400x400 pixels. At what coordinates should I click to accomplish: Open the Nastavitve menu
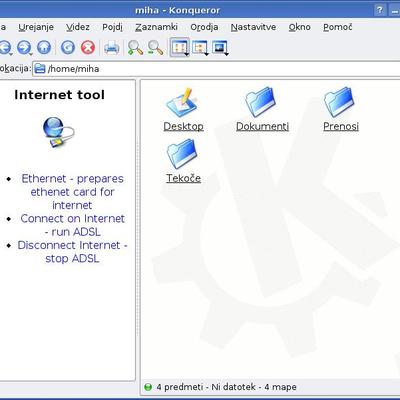tap(253, 27)
